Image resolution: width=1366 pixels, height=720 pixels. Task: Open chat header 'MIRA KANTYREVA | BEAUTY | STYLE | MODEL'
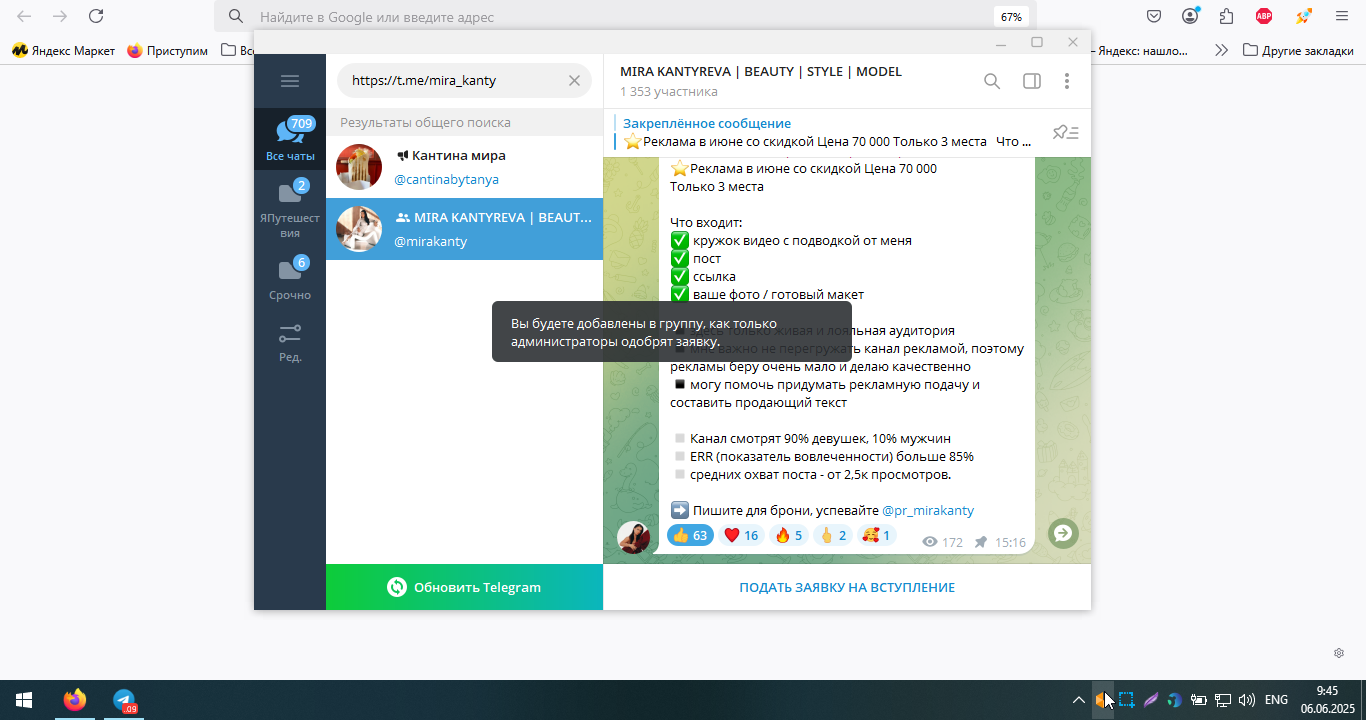761,72
